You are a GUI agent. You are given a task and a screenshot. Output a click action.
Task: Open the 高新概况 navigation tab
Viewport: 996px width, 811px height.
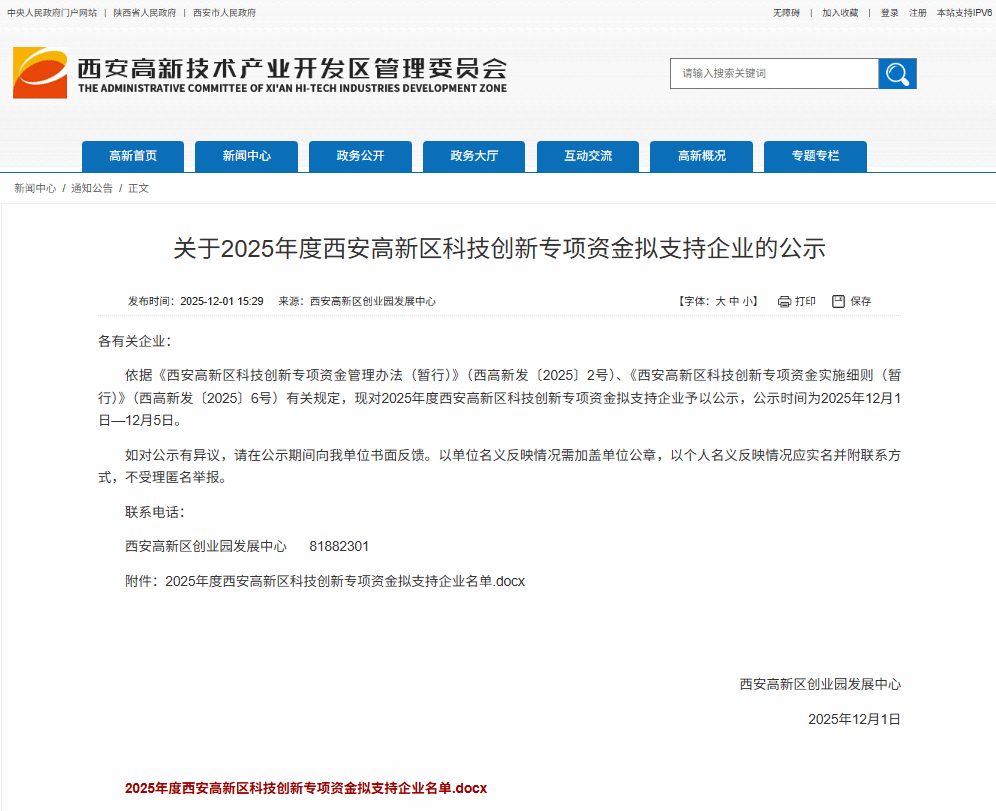[701, 156]
